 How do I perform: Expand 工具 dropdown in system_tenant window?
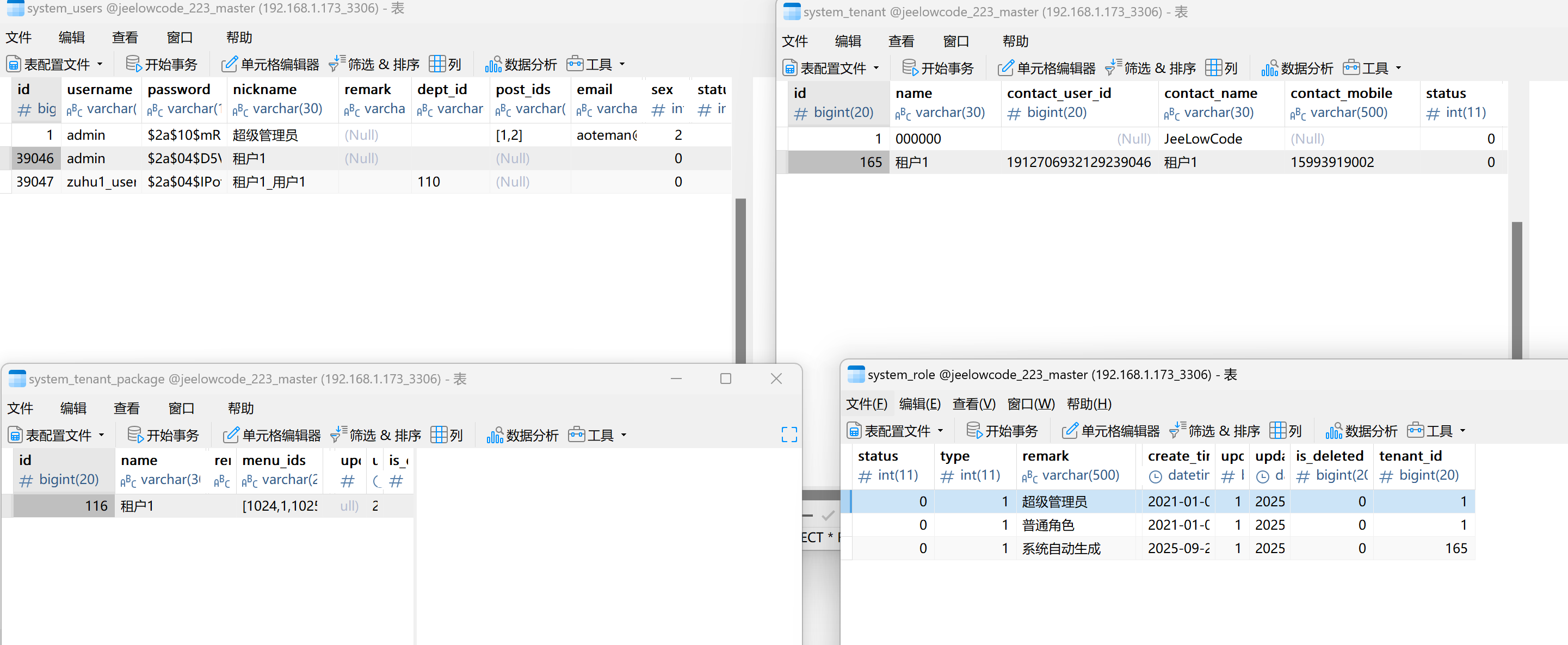pos(1398,67)
